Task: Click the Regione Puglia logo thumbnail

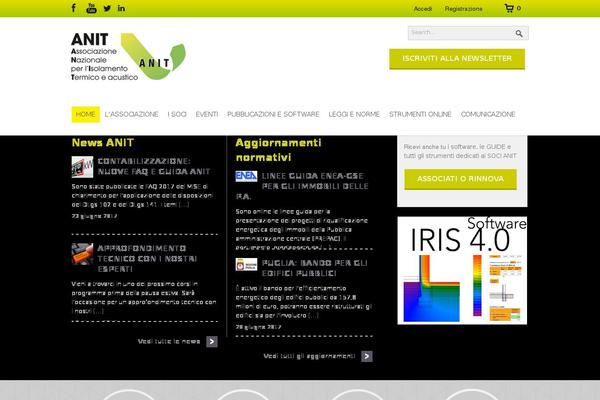Action: click(246, 264)
